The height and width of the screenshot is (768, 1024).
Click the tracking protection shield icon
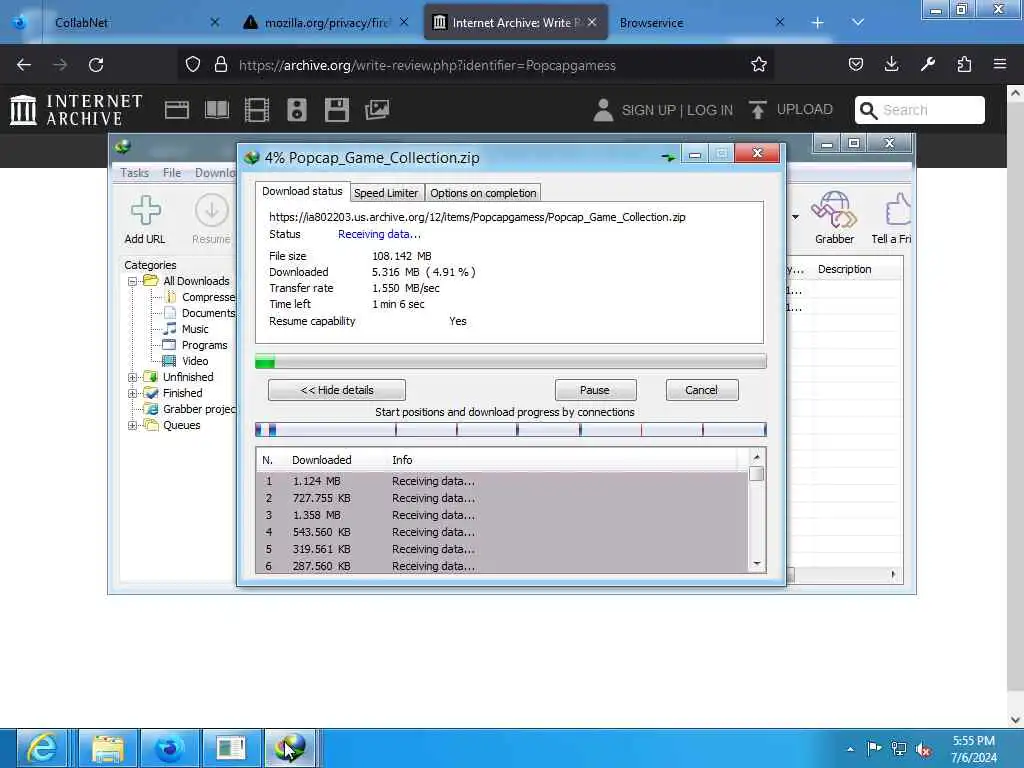click(x=193, y=65)
